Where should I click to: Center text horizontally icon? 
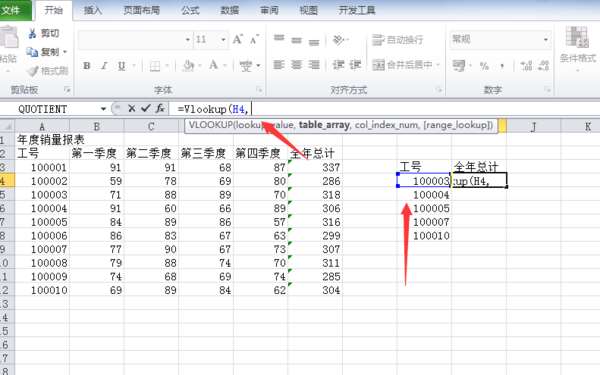coord(297,65)
